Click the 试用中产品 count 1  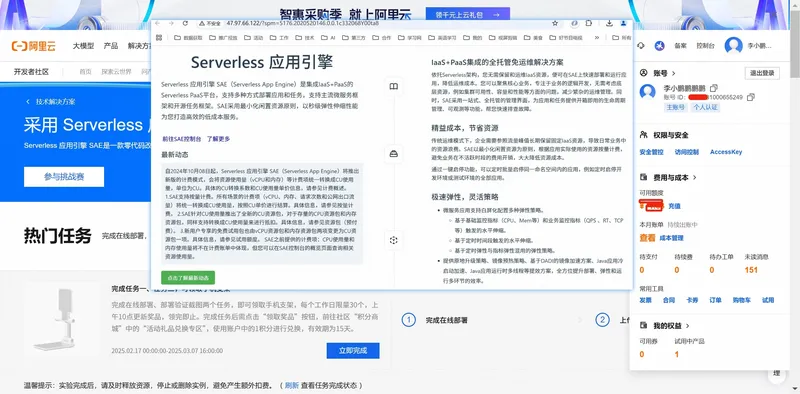coord(677,354)
